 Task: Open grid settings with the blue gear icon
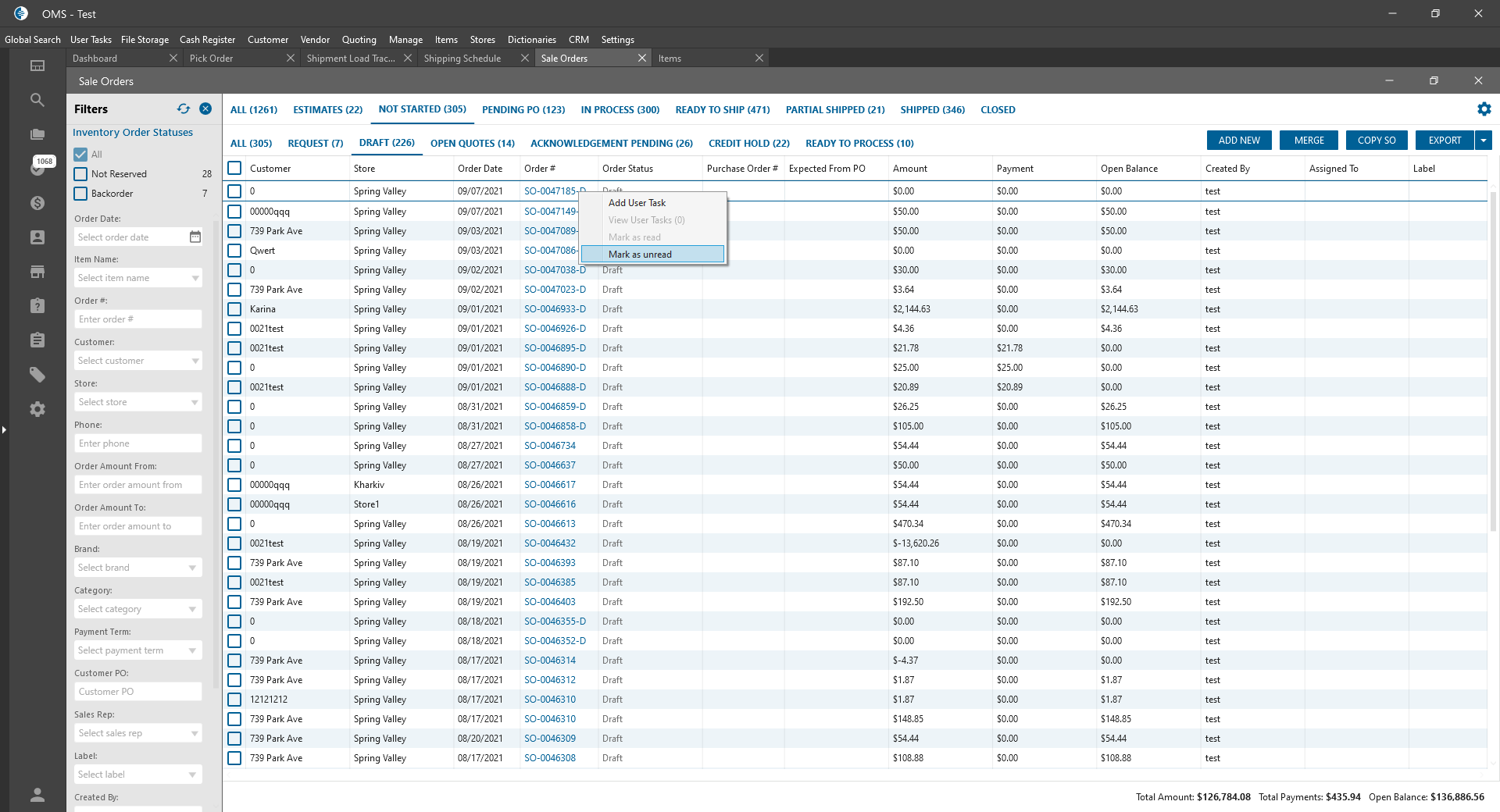[1484, 109]
